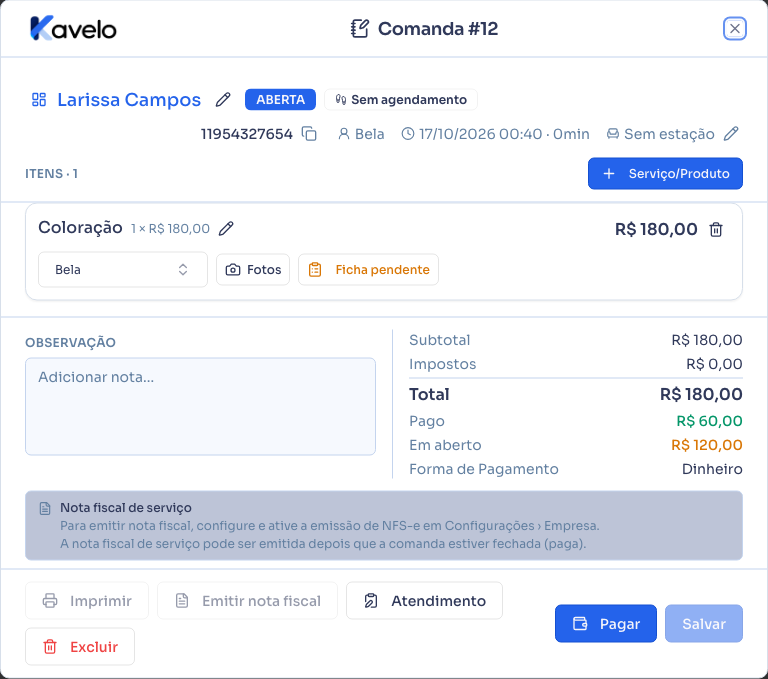Open client Larissa Campos profile link
768x679 pixels.
pyautogui.click(x=129, y=99)
